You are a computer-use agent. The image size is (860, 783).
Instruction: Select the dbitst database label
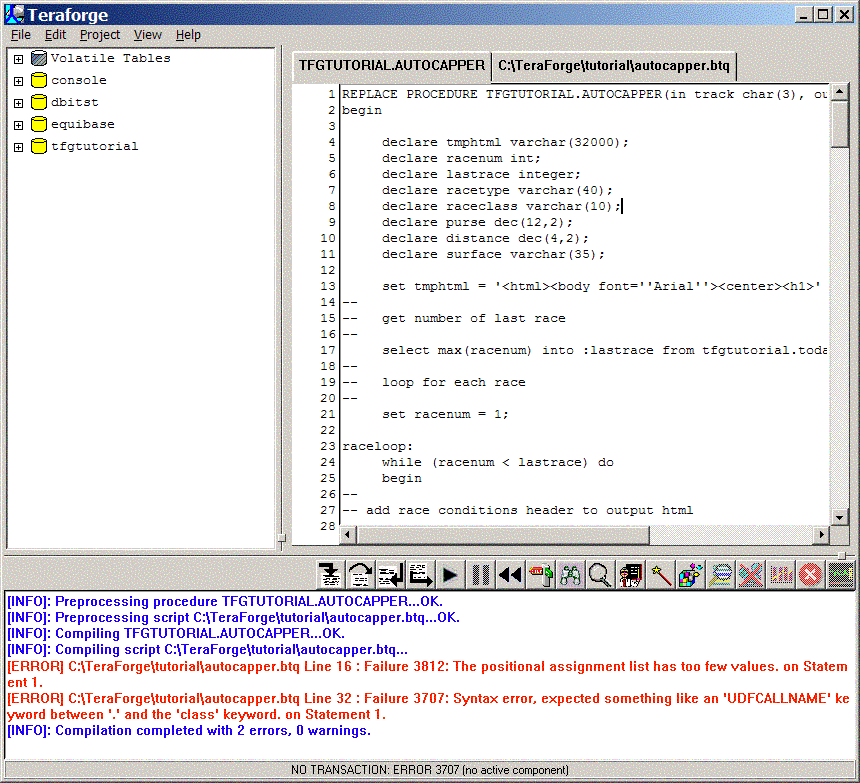(x=75, y=102)
